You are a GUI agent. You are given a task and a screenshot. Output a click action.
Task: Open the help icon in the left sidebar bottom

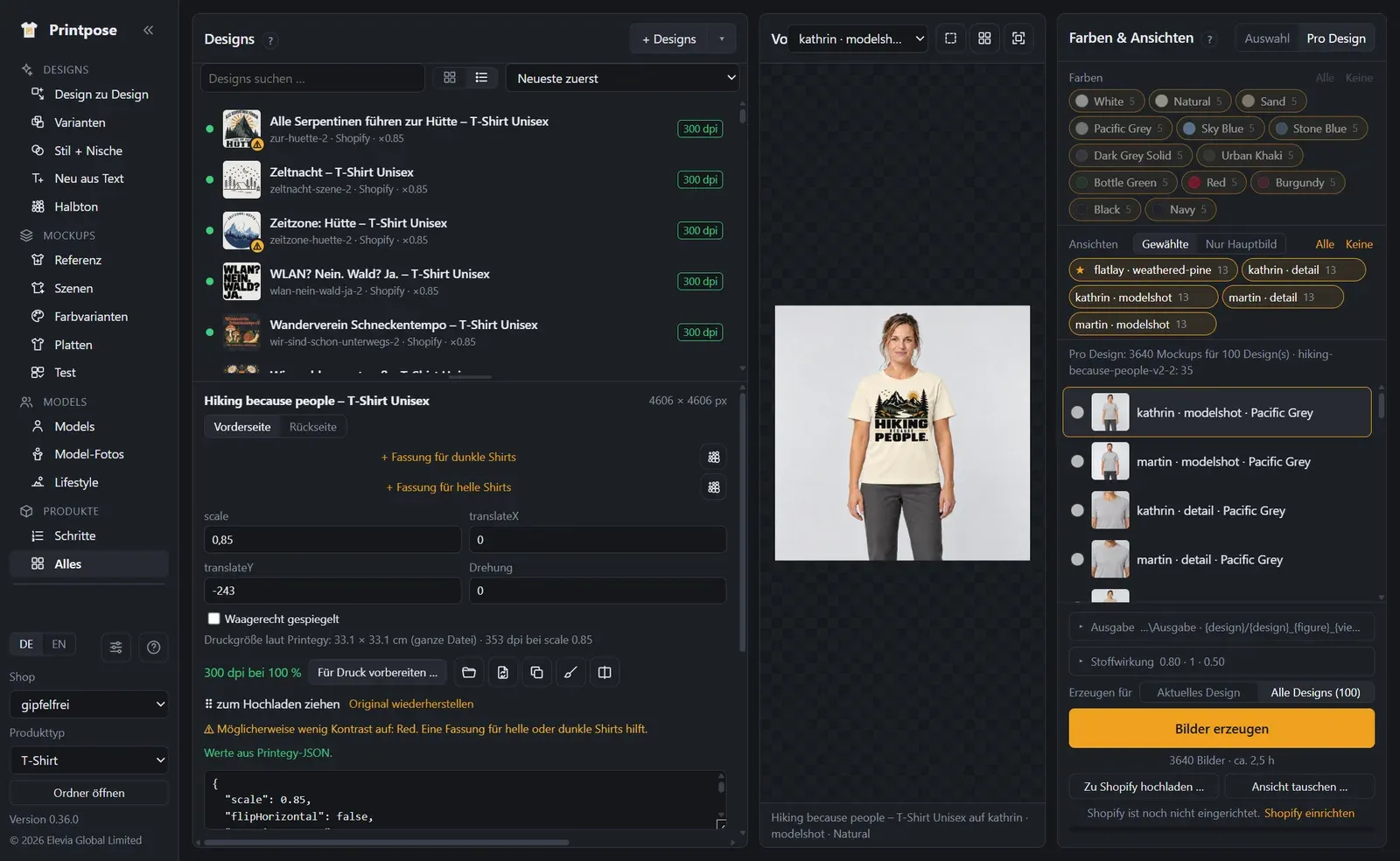[x=154, y=647]
